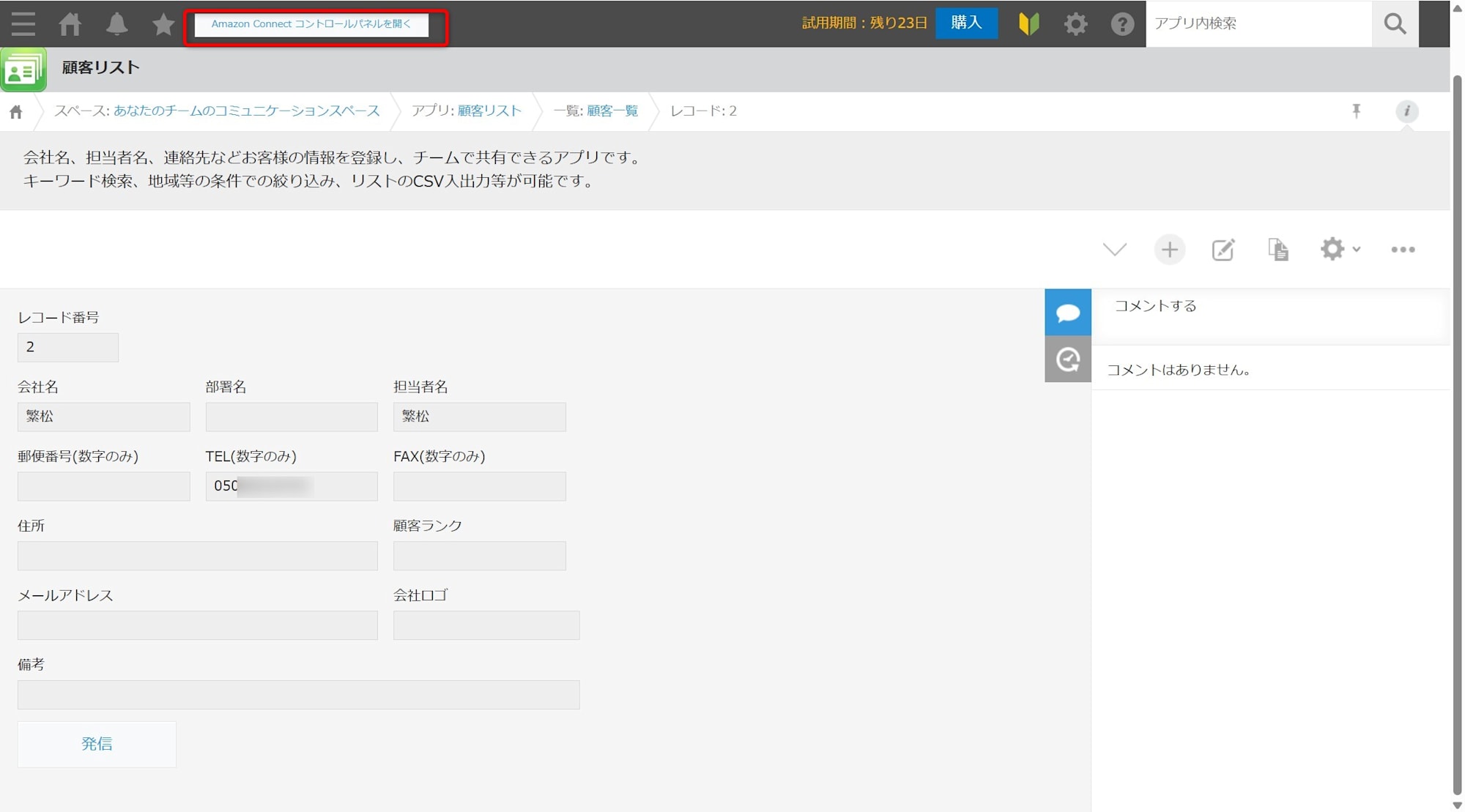
Task: Pin the app description with pushpin
Action: (1356, 111)
